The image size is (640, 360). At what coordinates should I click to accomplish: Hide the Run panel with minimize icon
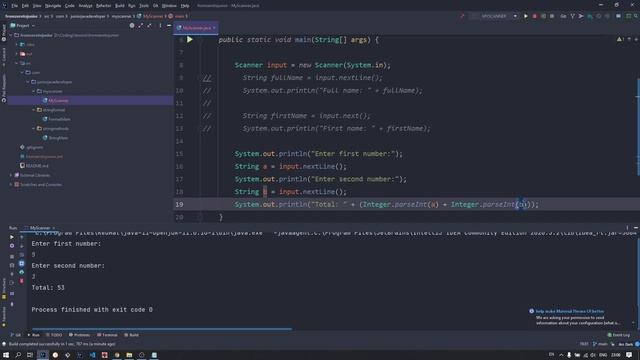[636, 228]
